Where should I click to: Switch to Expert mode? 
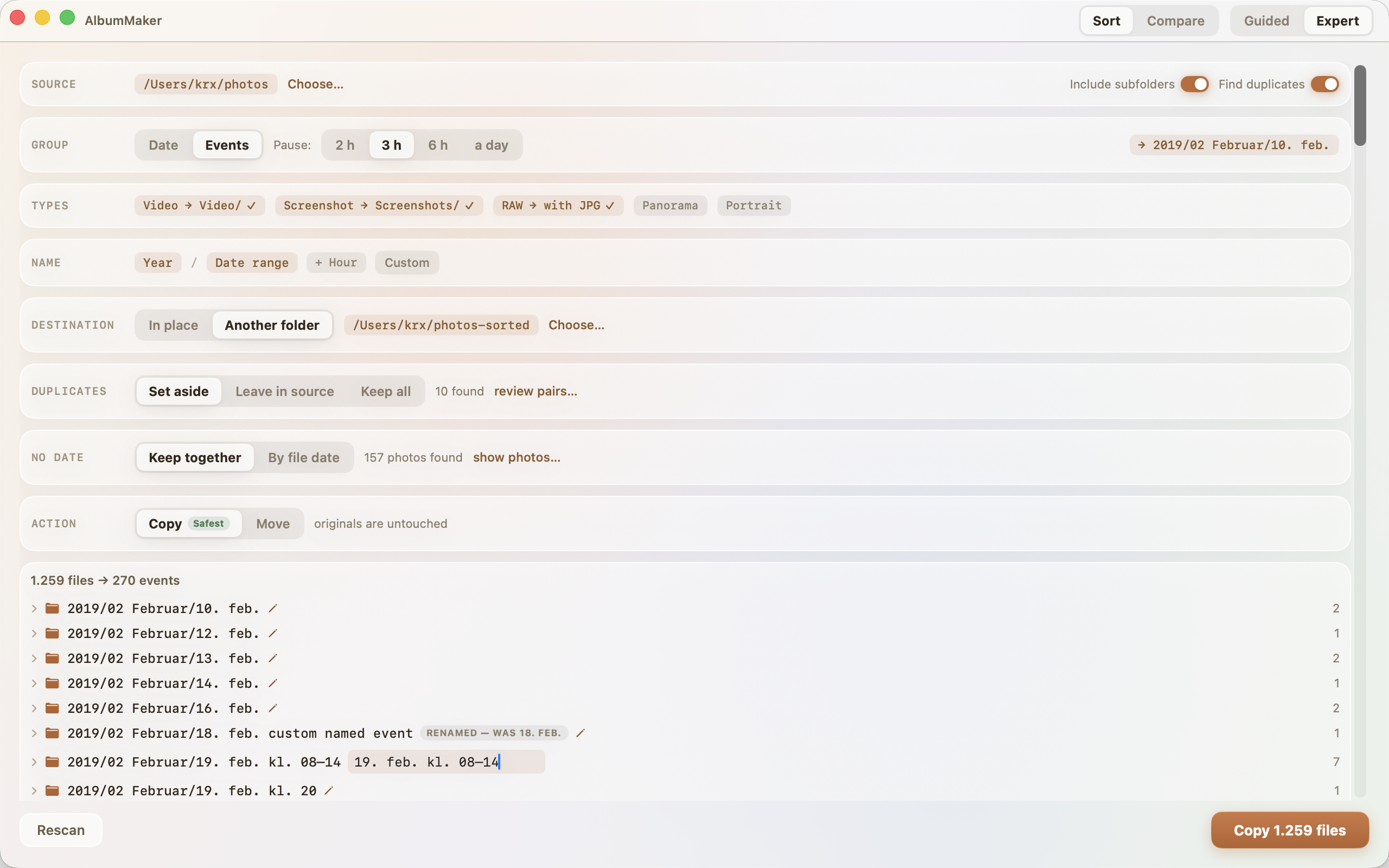1337,21
